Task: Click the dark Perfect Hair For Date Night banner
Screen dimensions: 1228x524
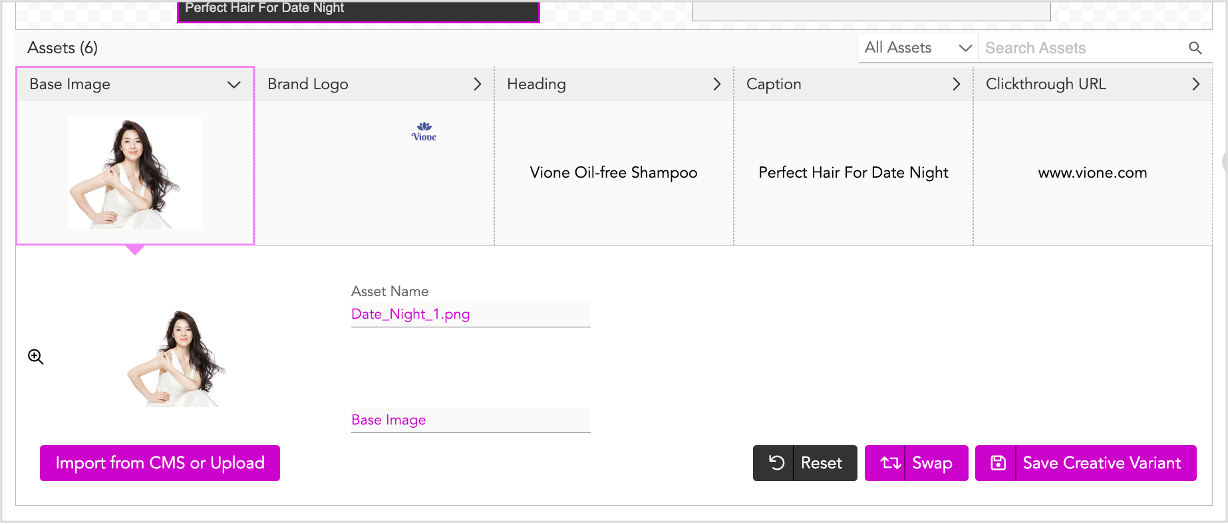Action: click(358, 10)
